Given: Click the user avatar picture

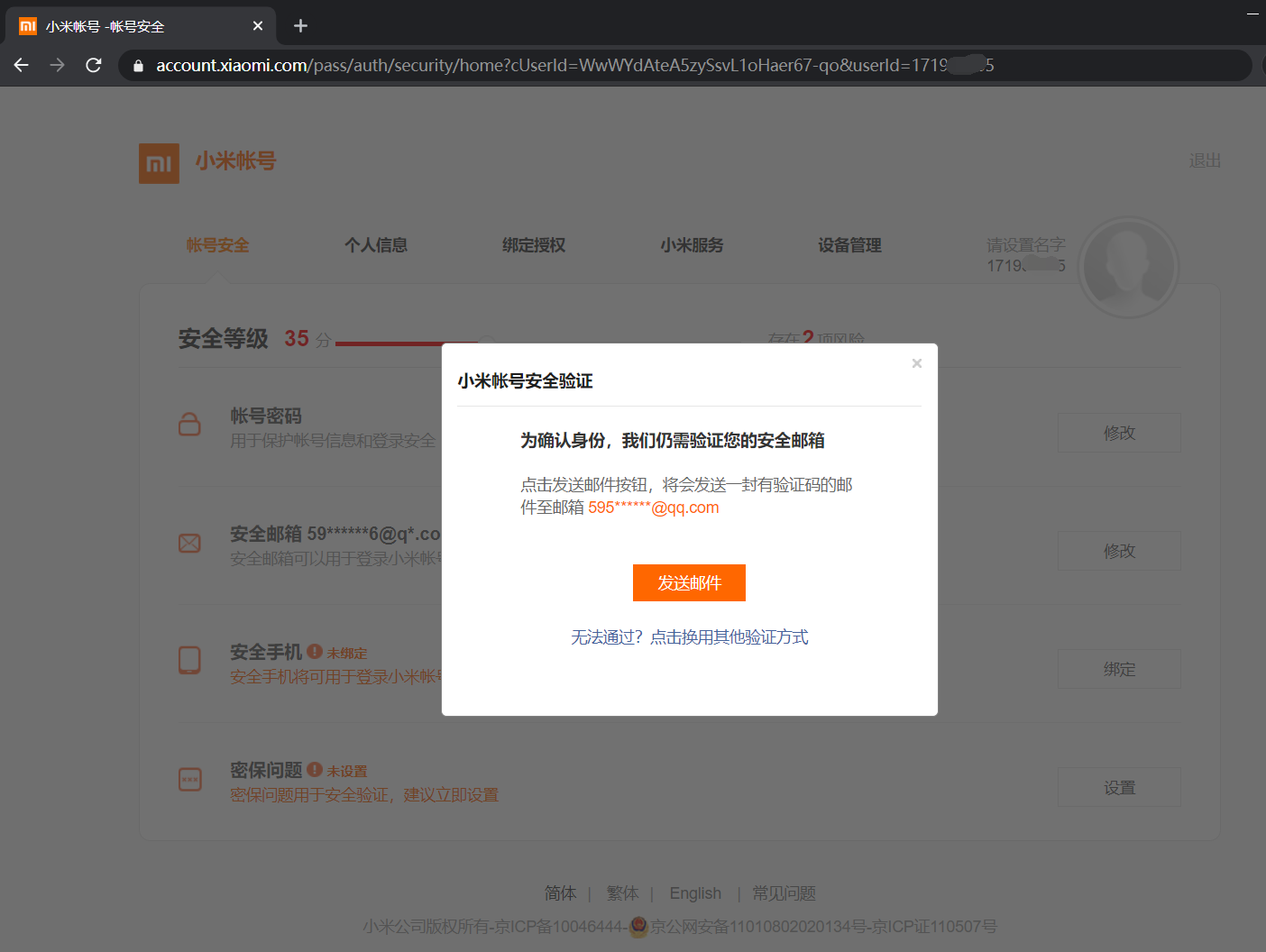Looking at the screenshot, I should tap(1129, 268).
